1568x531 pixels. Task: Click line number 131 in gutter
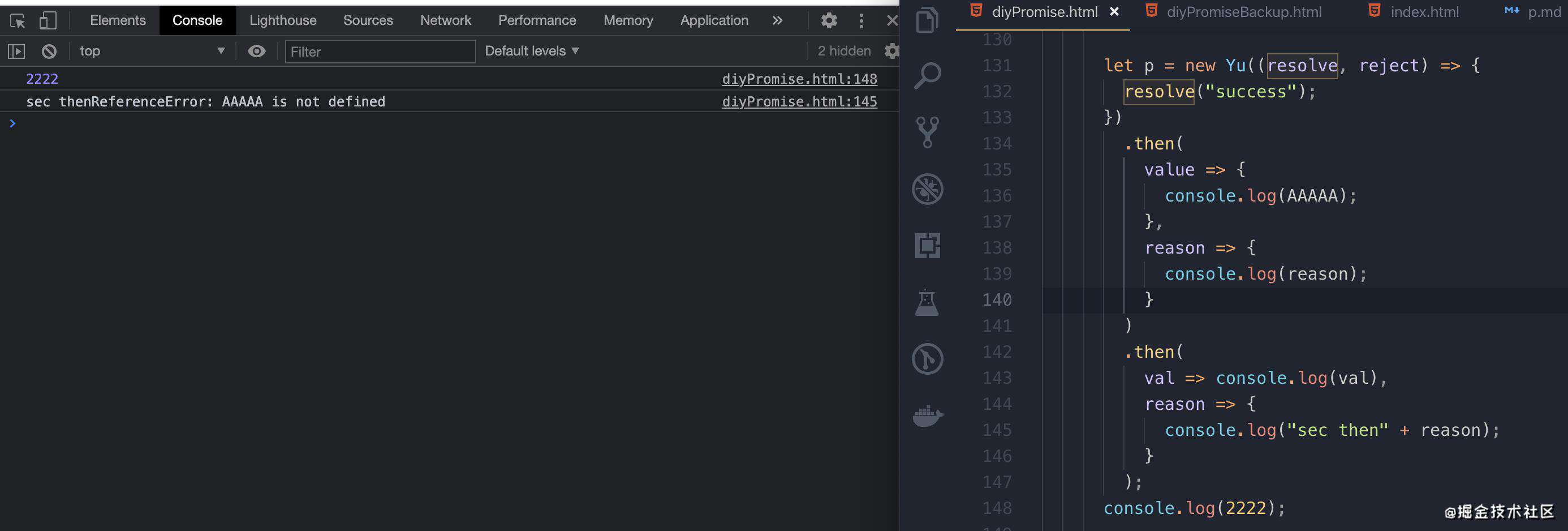point(997,65)
